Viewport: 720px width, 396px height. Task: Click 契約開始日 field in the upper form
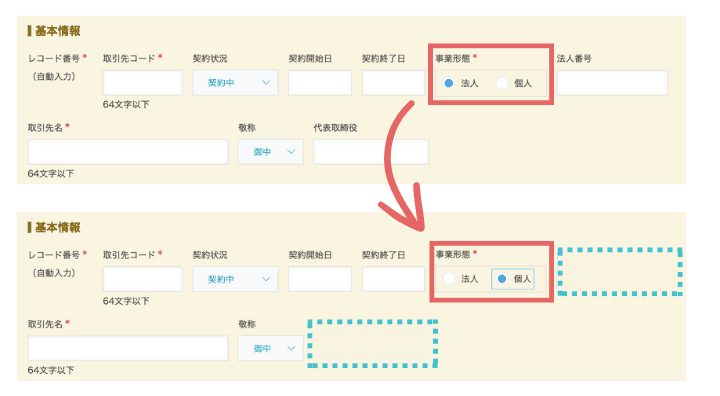click(320, 83)
